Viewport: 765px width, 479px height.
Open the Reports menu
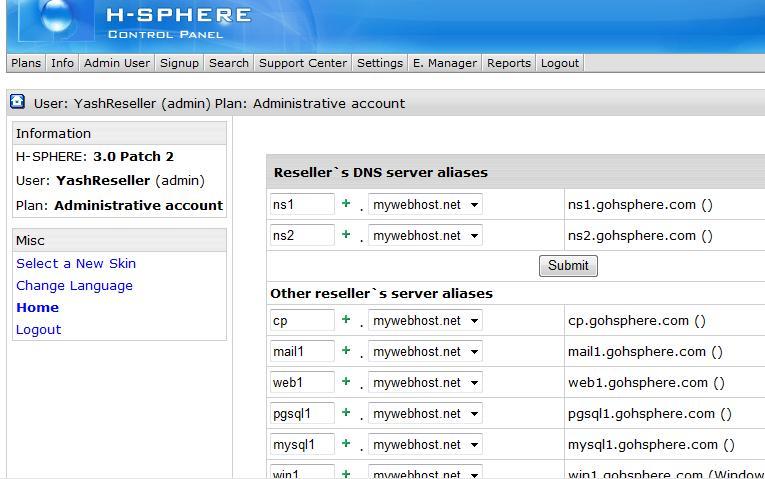508,63
